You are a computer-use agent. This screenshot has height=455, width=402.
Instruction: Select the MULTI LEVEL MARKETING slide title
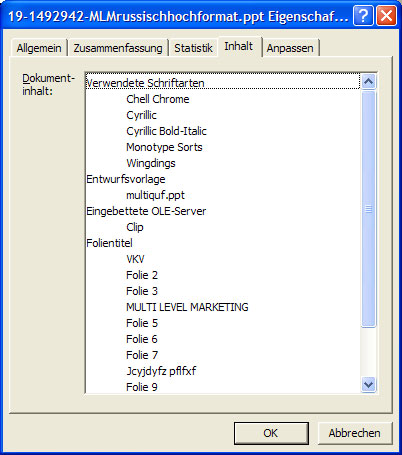187,307
